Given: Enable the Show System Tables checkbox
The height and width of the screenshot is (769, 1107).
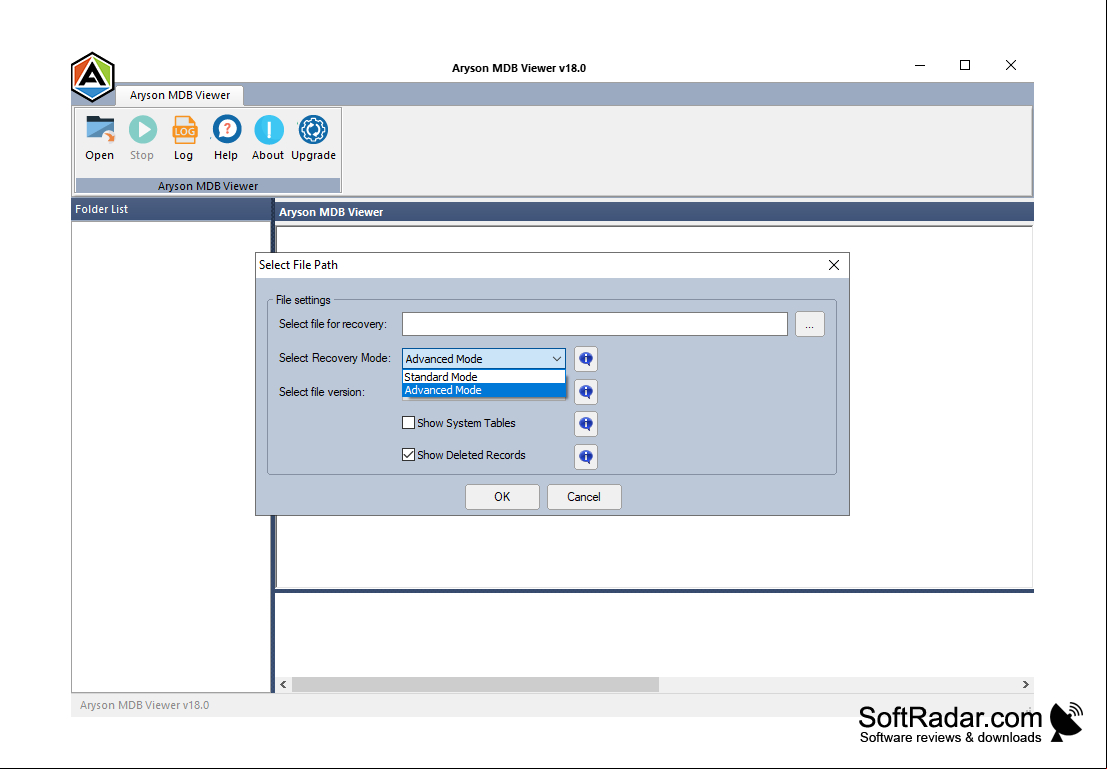Looking at the screenshot, I should click(408, 423).
